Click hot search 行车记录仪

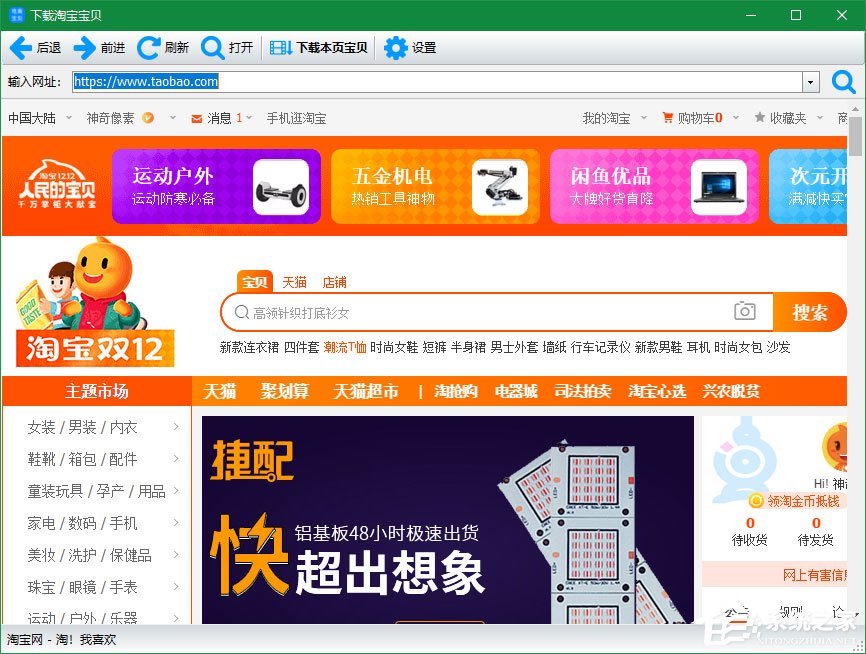[600, 347]
